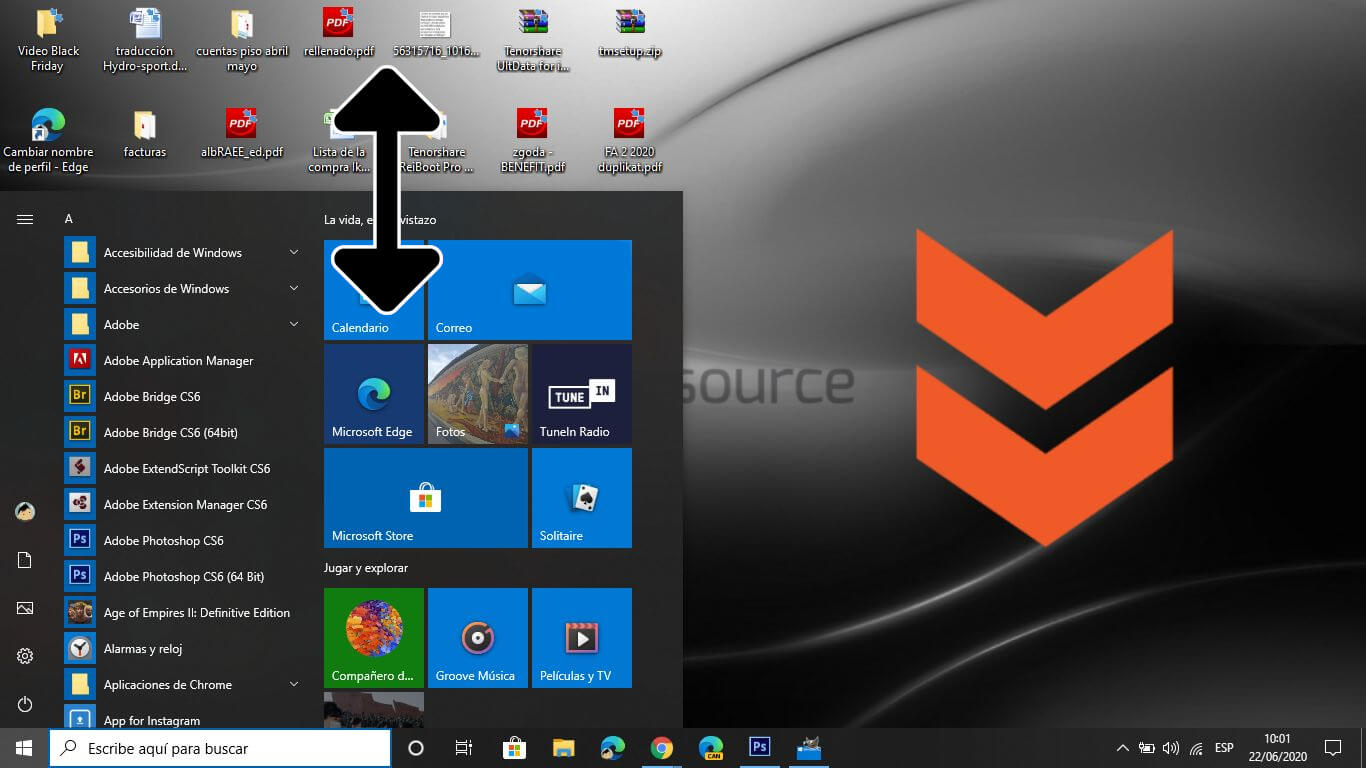Open App for Instagram entry
This screenshot has height=768, width=1366.
pyautogui.click(x=182, y=718)
